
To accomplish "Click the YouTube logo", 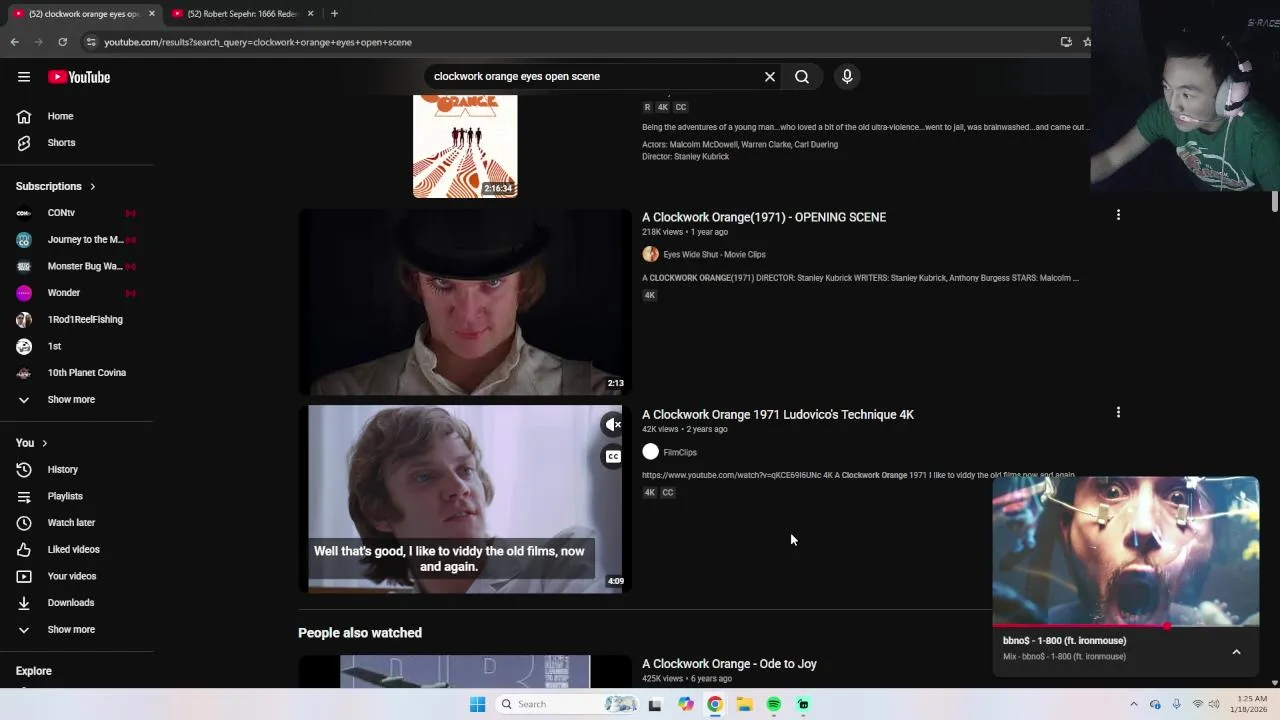I will click(x=79, y=77).
